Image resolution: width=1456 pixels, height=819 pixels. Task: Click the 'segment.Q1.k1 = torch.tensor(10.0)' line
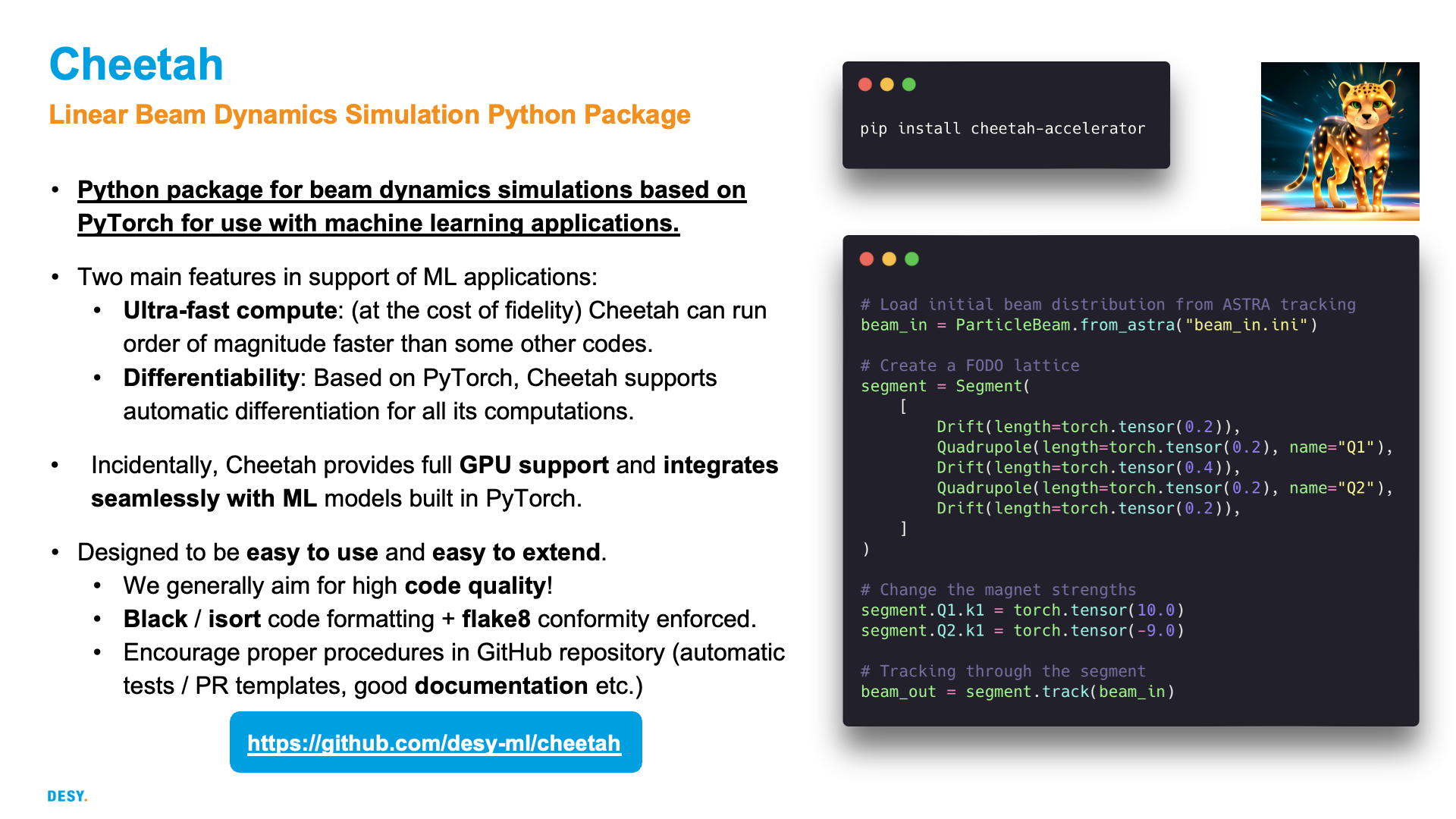point(1022,610)
